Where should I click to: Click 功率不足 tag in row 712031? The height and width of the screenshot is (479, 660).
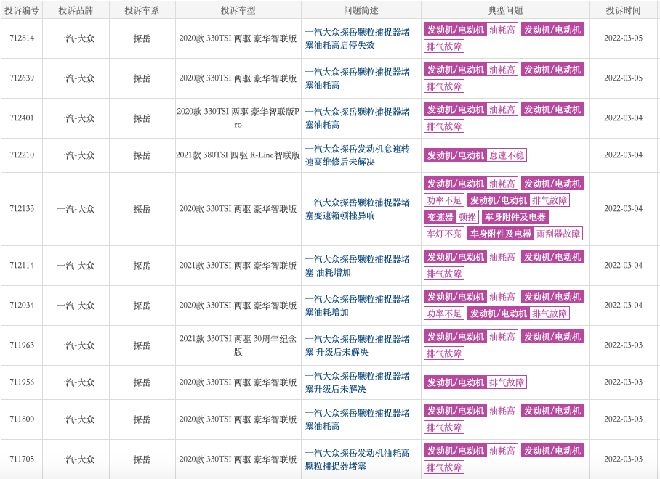click(444, 314)
